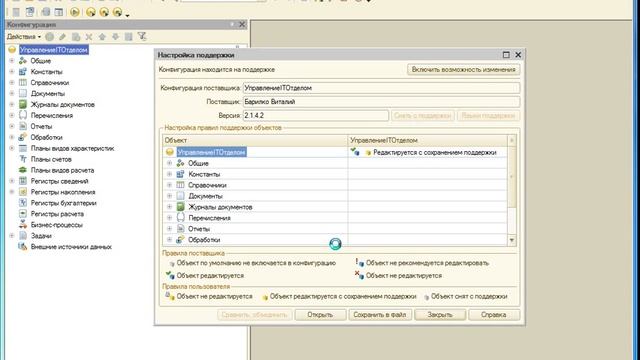640x360 pixels.
Task: Click the move up arrow icon
Action: 102,37
